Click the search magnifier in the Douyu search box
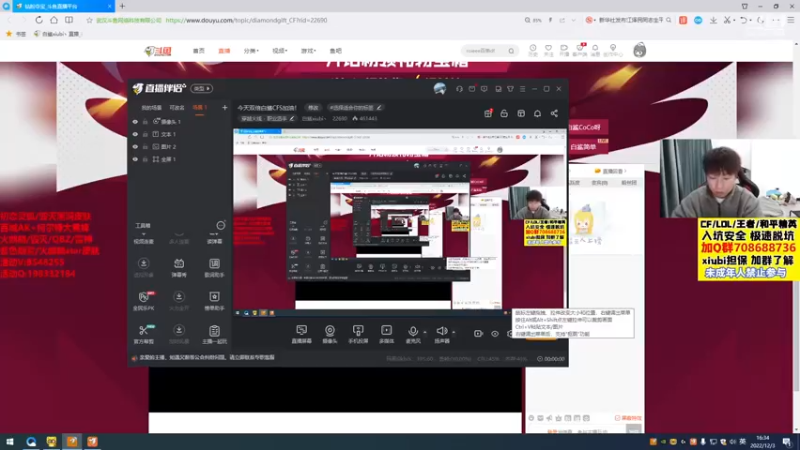Image resolution: width=800 pixels, height=450 pixels. click(511, 51)
